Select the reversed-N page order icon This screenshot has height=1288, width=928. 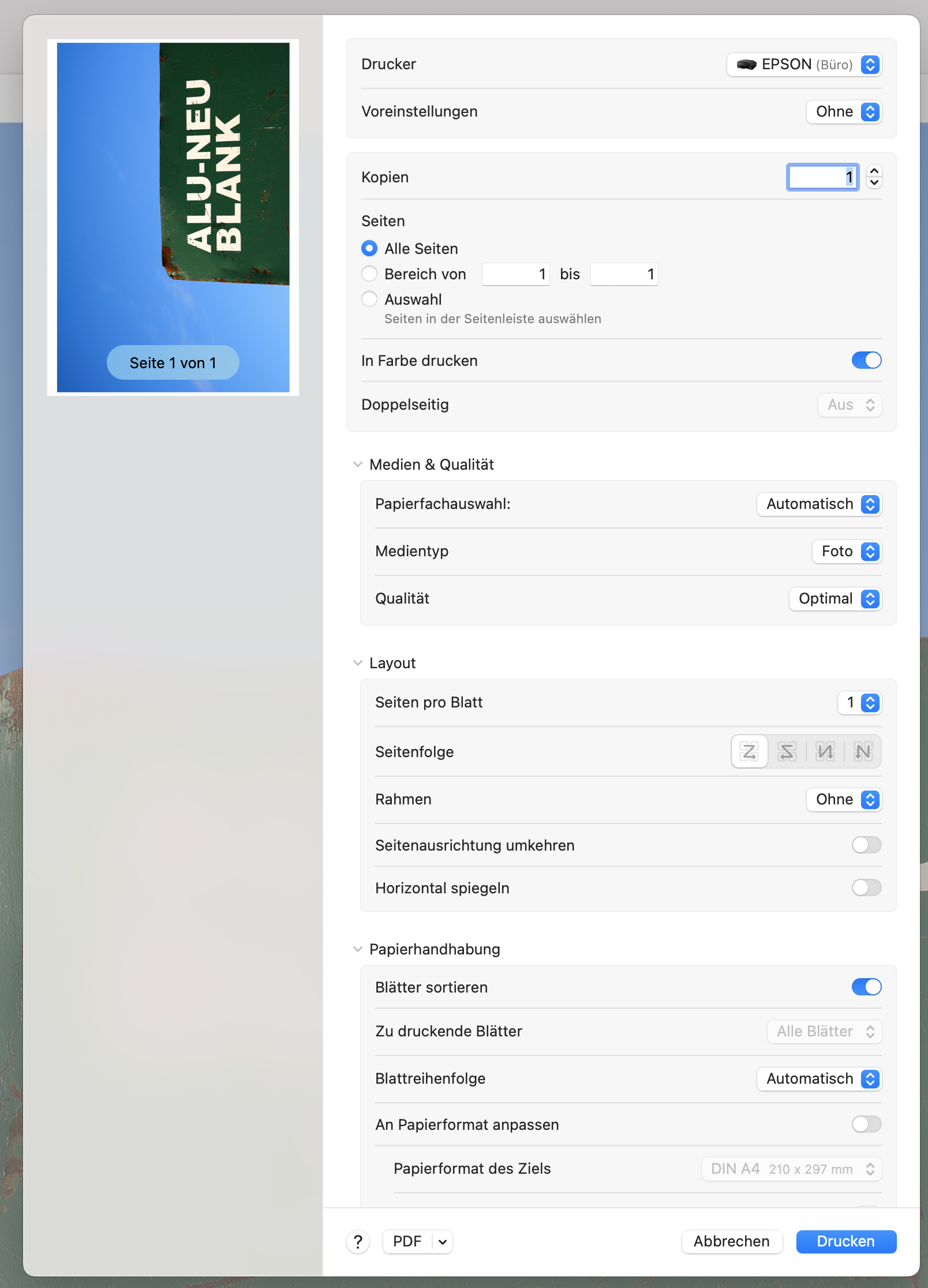pos(825,751)
